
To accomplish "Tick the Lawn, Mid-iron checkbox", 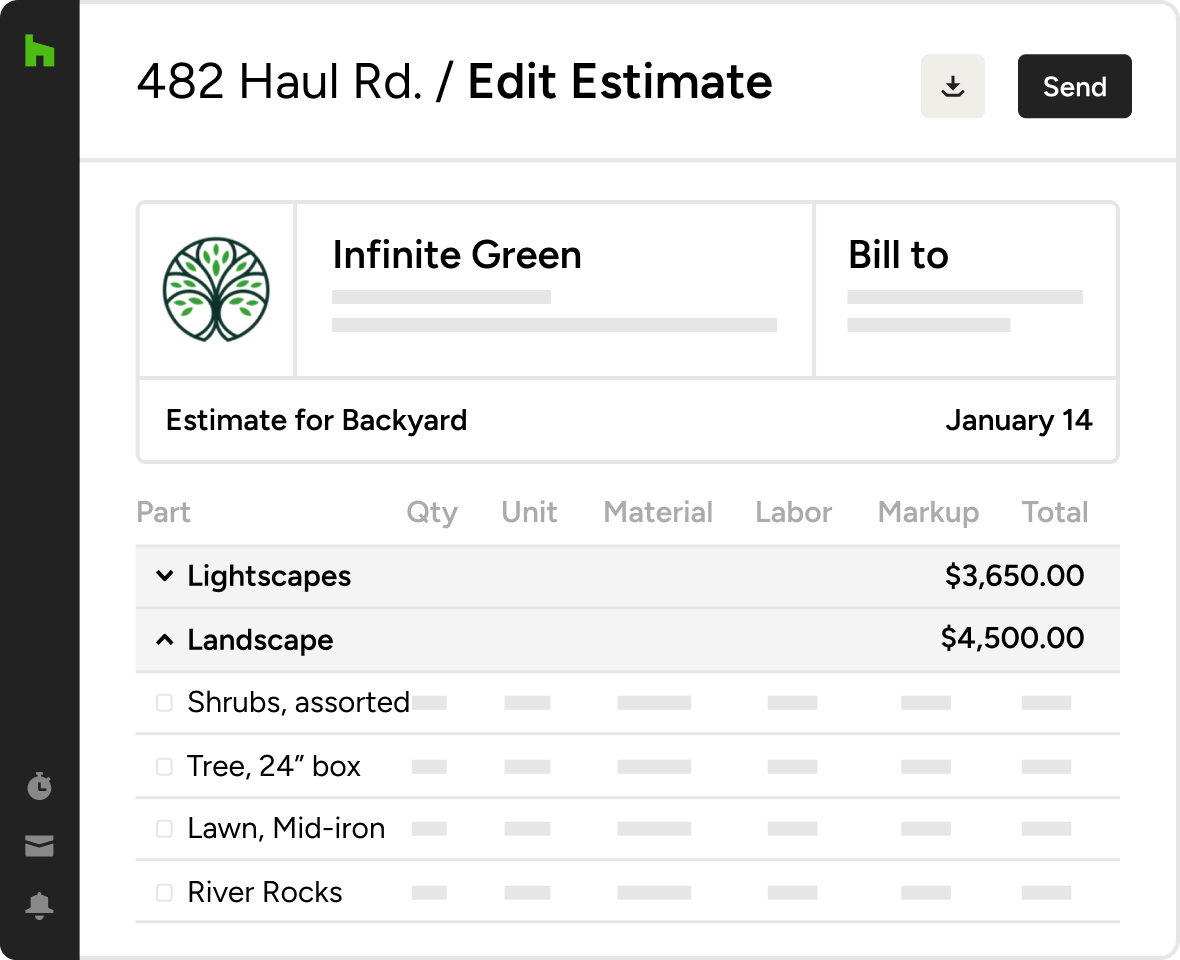I will point(165,829).
